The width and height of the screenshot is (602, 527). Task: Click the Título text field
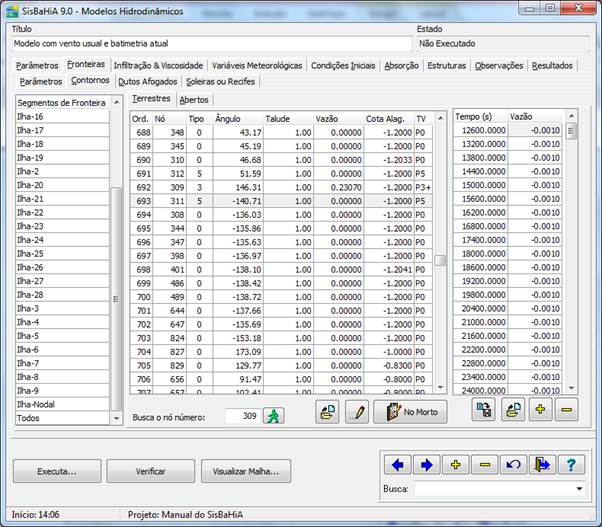212,43
